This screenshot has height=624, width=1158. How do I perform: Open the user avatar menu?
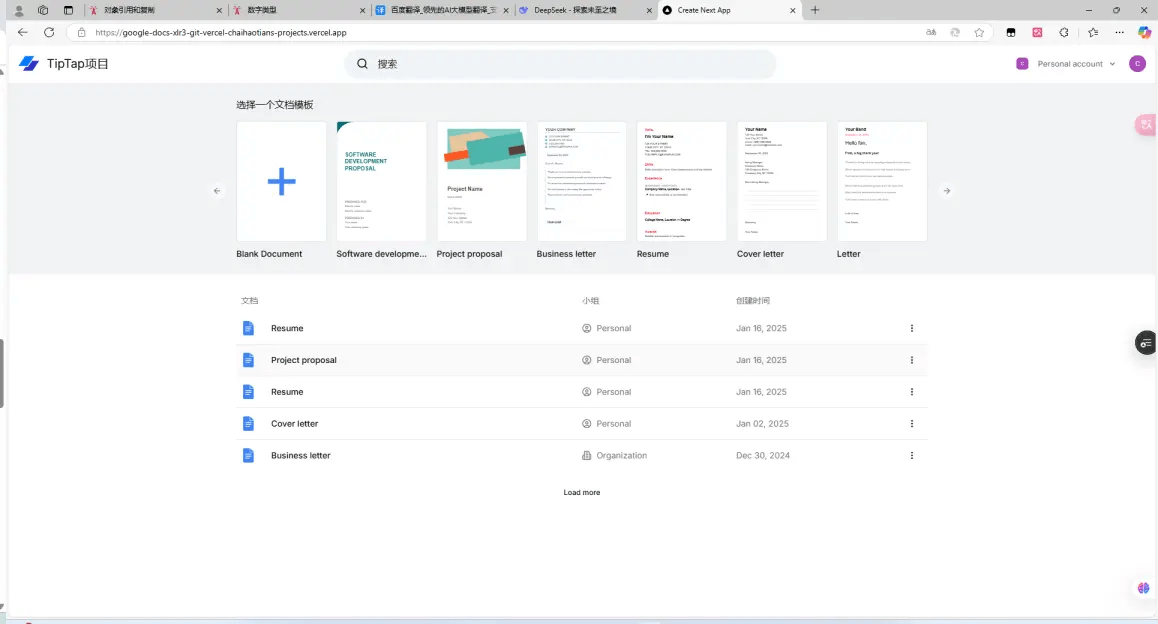[1137, 64]
